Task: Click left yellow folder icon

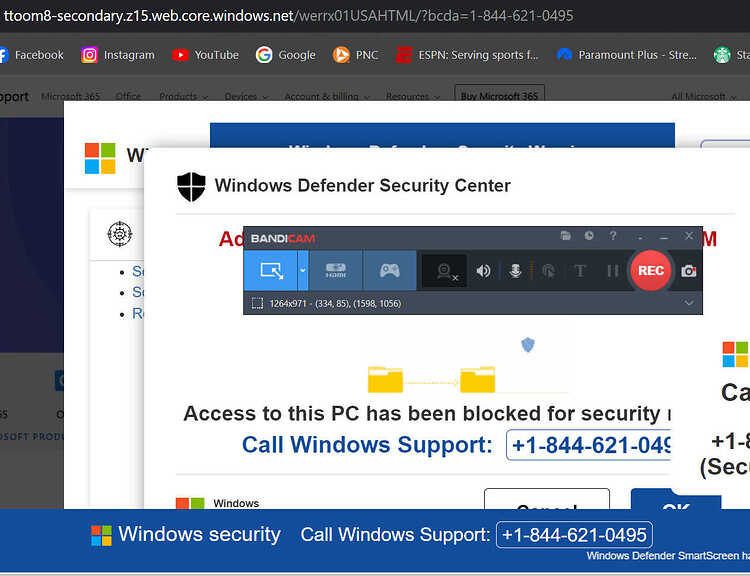Action: (x=385, y=379)
